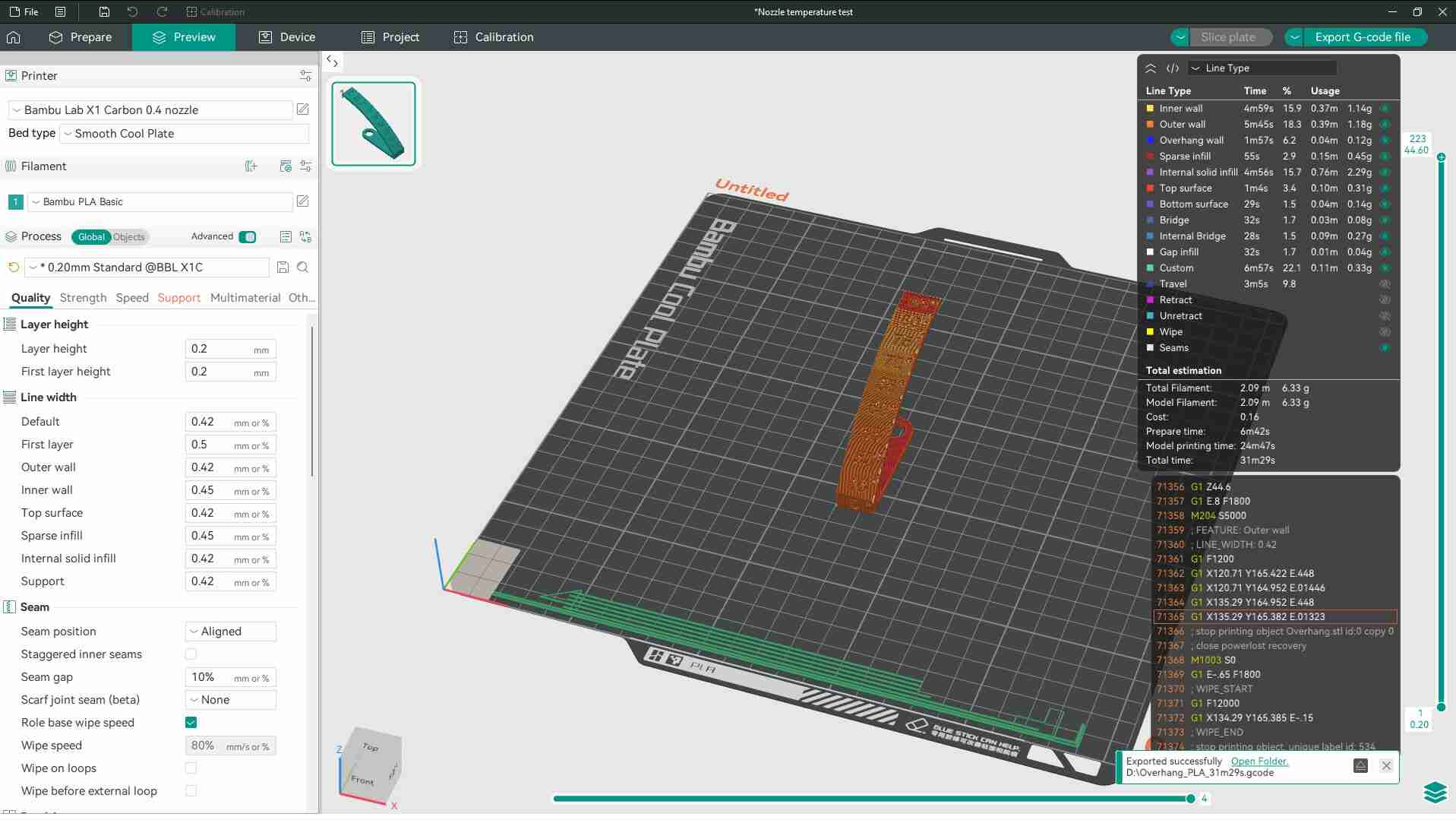Edit the Bambu PLA Basic filament preset
1456x820 pixels.
302,201
